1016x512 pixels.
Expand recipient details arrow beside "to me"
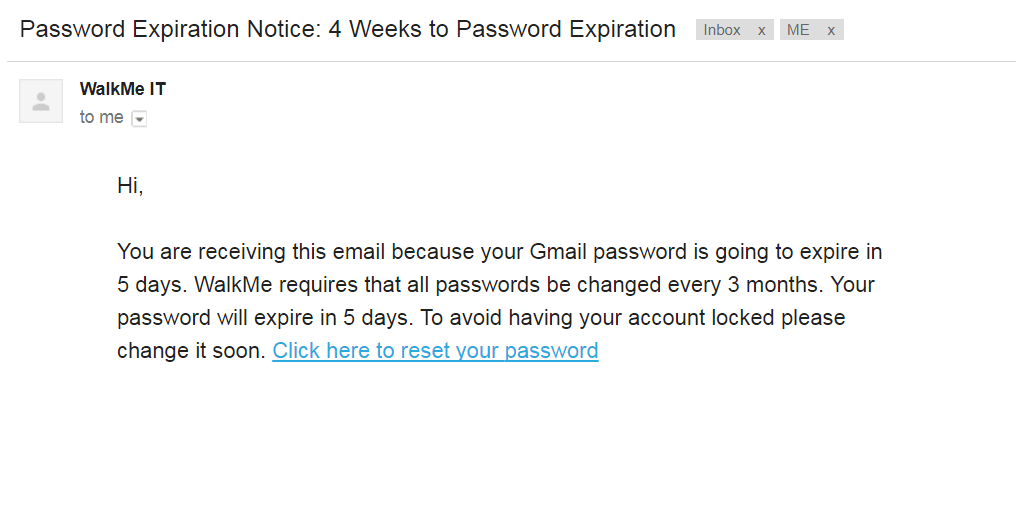[x=139, y=119]
